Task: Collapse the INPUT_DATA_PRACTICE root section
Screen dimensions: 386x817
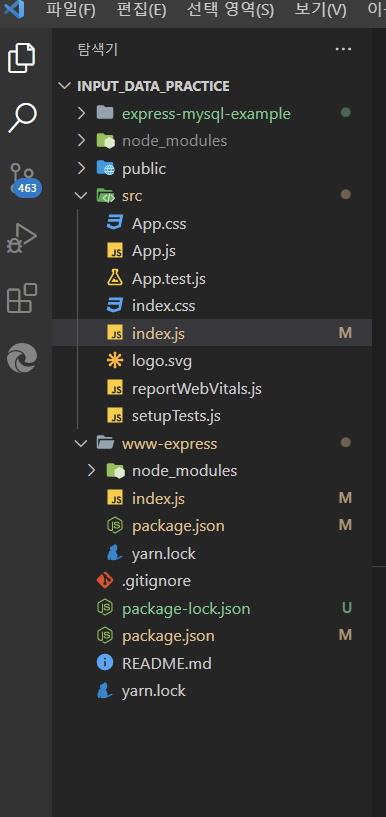Action: 65,86
